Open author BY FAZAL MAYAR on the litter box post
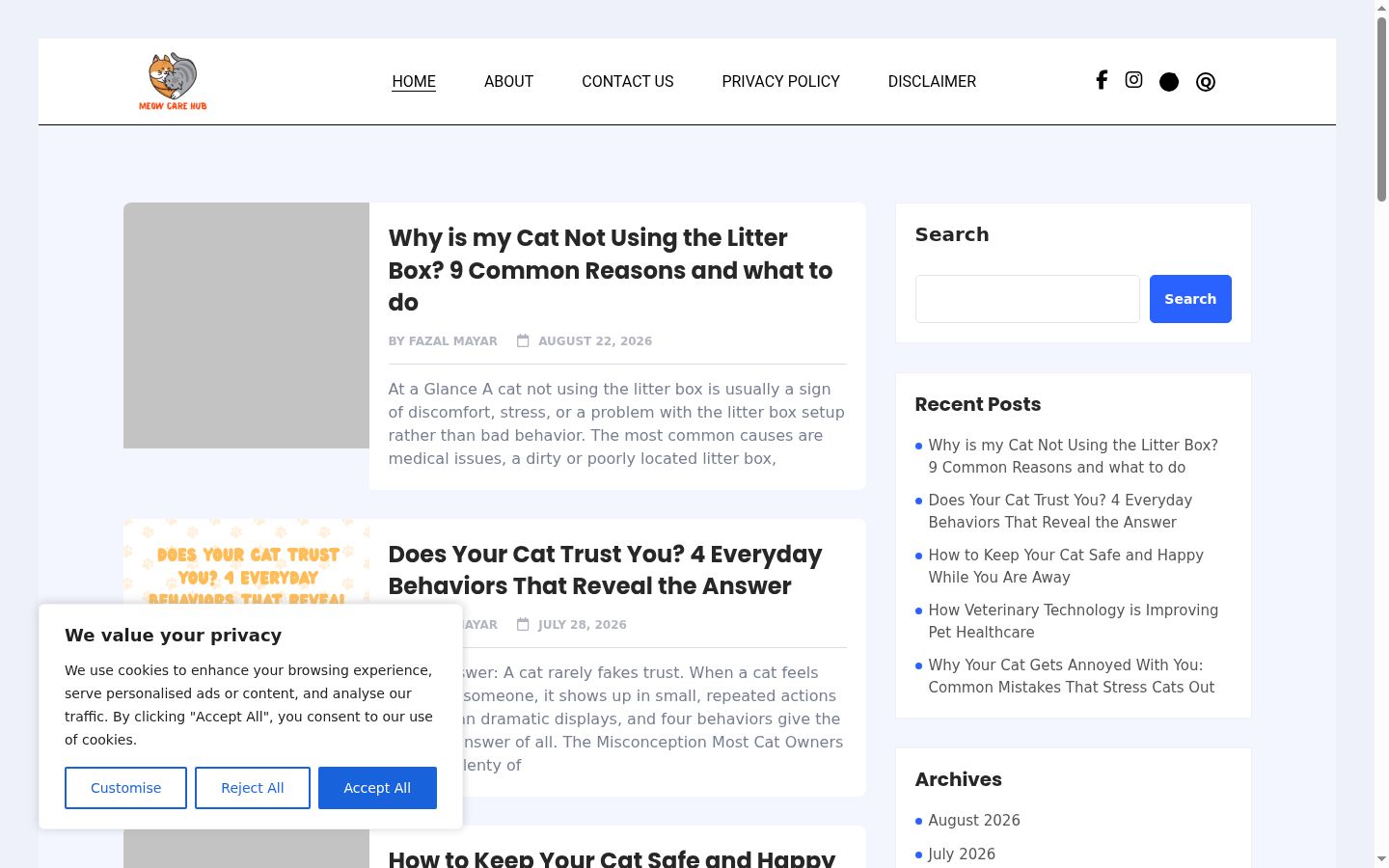Screen dimensions: 1389x868 click(443, 340)
